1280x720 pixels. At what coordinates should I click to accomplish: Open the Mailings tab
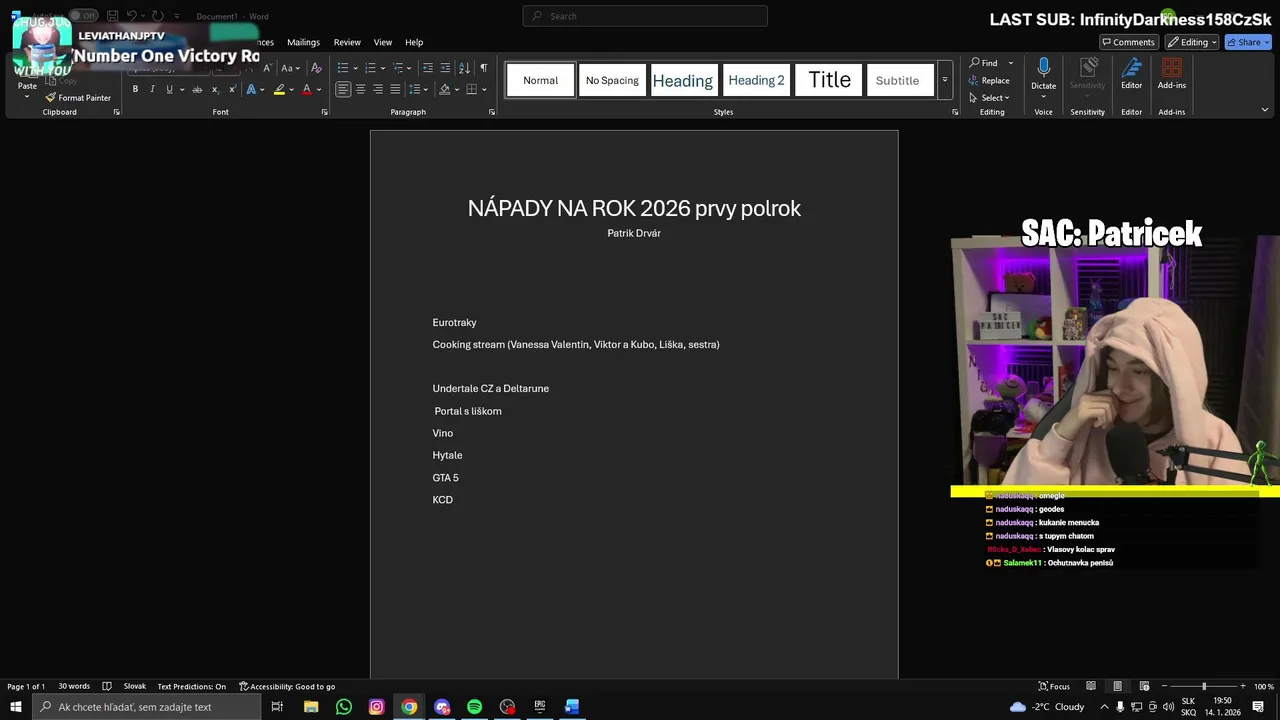click(x=303, y=42)
